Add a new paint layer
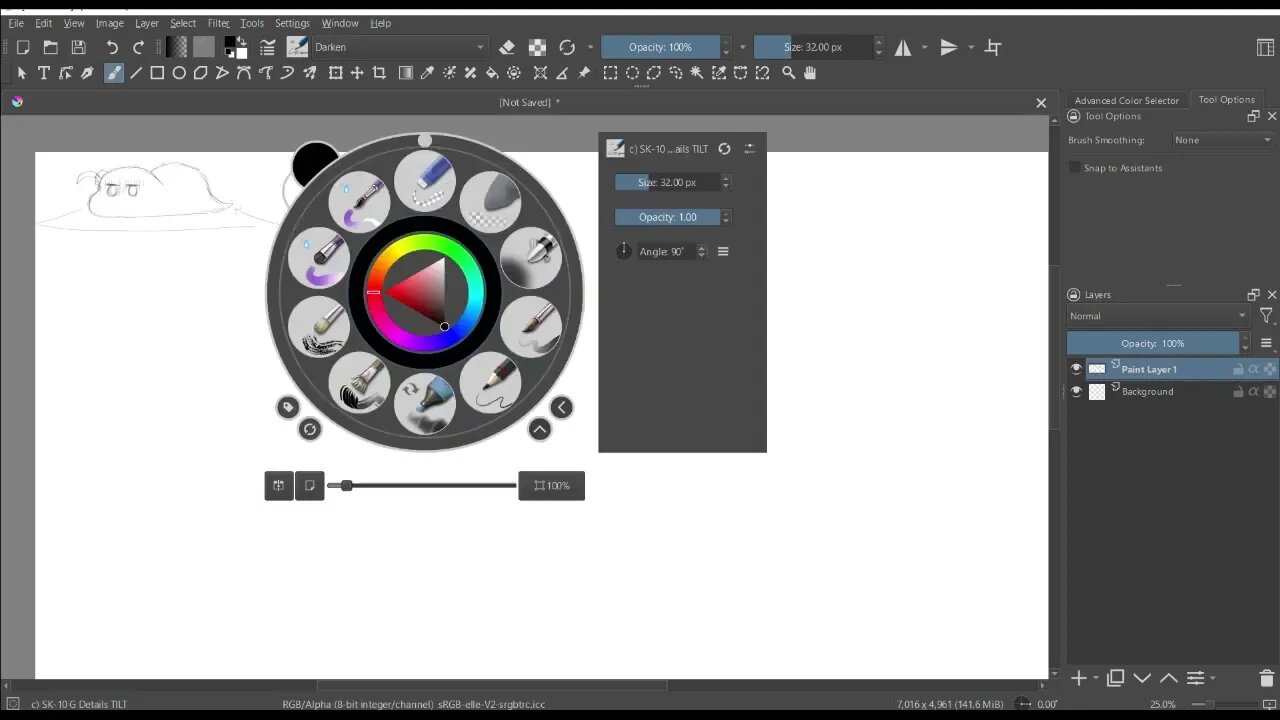1280x720 pixels. [1079, 679]
